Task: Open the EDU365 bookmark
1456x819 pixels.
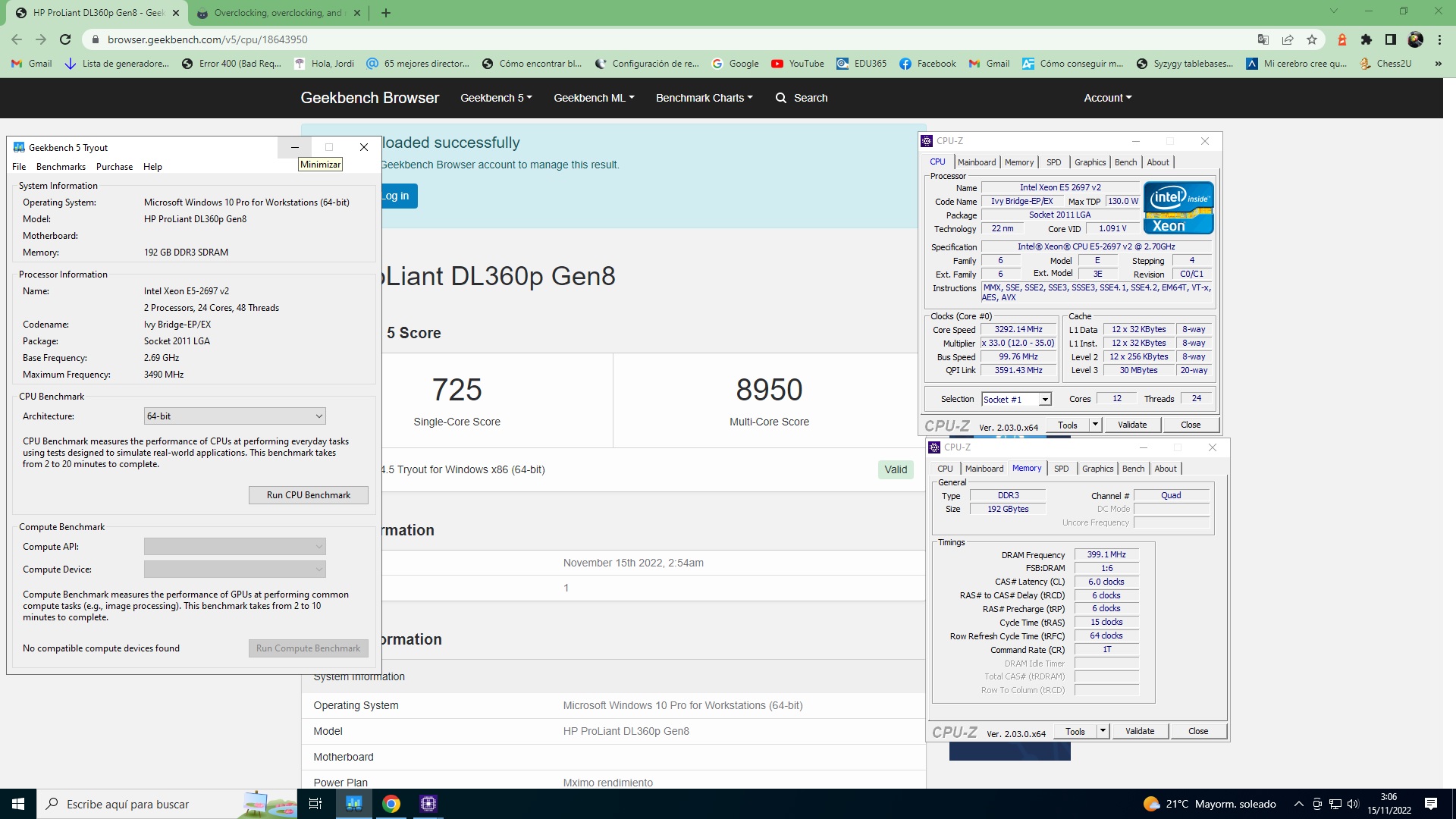Action: (861, 64)
